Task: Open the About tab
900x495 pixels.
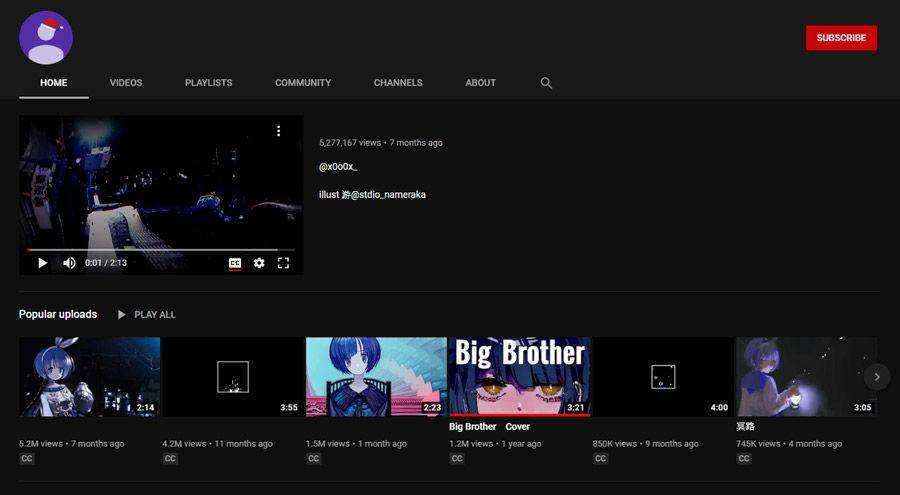Action: [x=480, y=83]
